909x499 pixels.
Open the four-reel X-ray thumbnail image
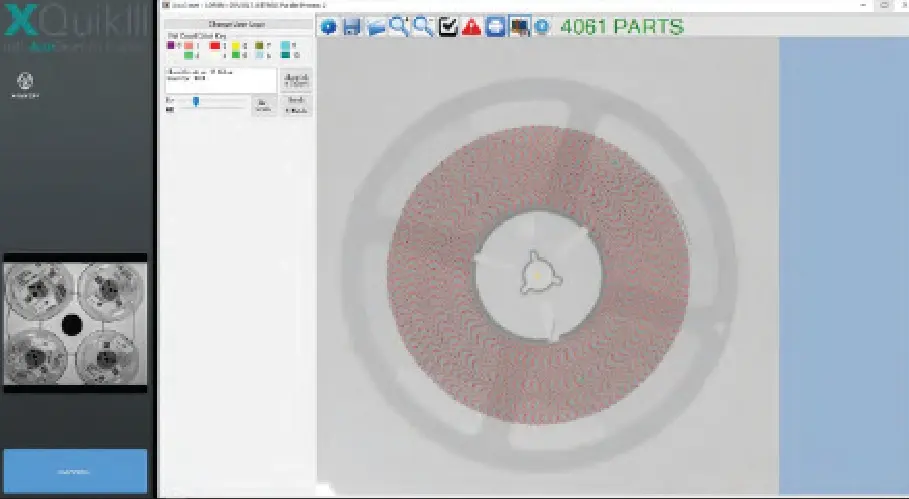[76, 323]
